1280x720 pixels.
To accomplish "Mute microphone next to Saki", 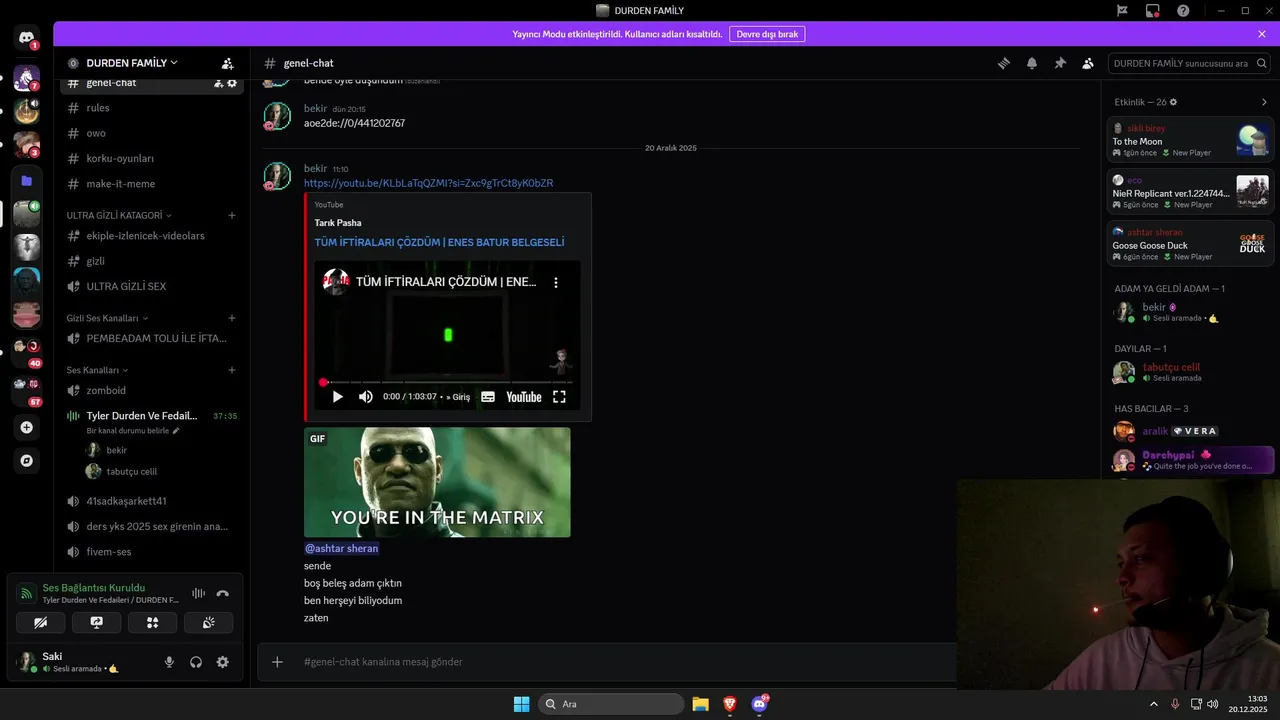I will coord(169,662).
